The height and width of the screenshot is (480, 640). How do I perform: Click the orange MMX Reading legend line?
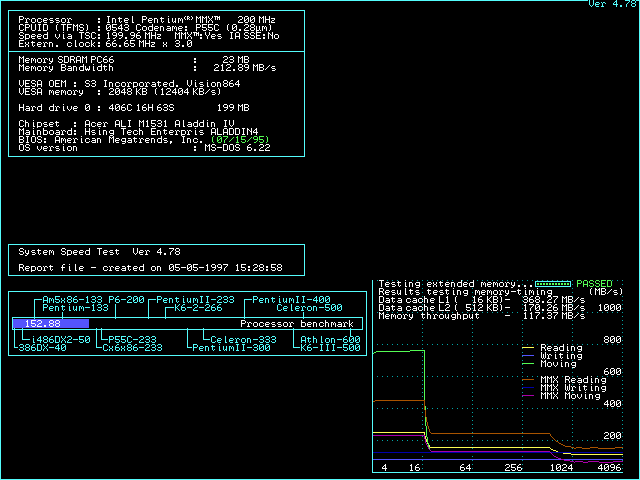pyautogui.click(x=528, y=380)
